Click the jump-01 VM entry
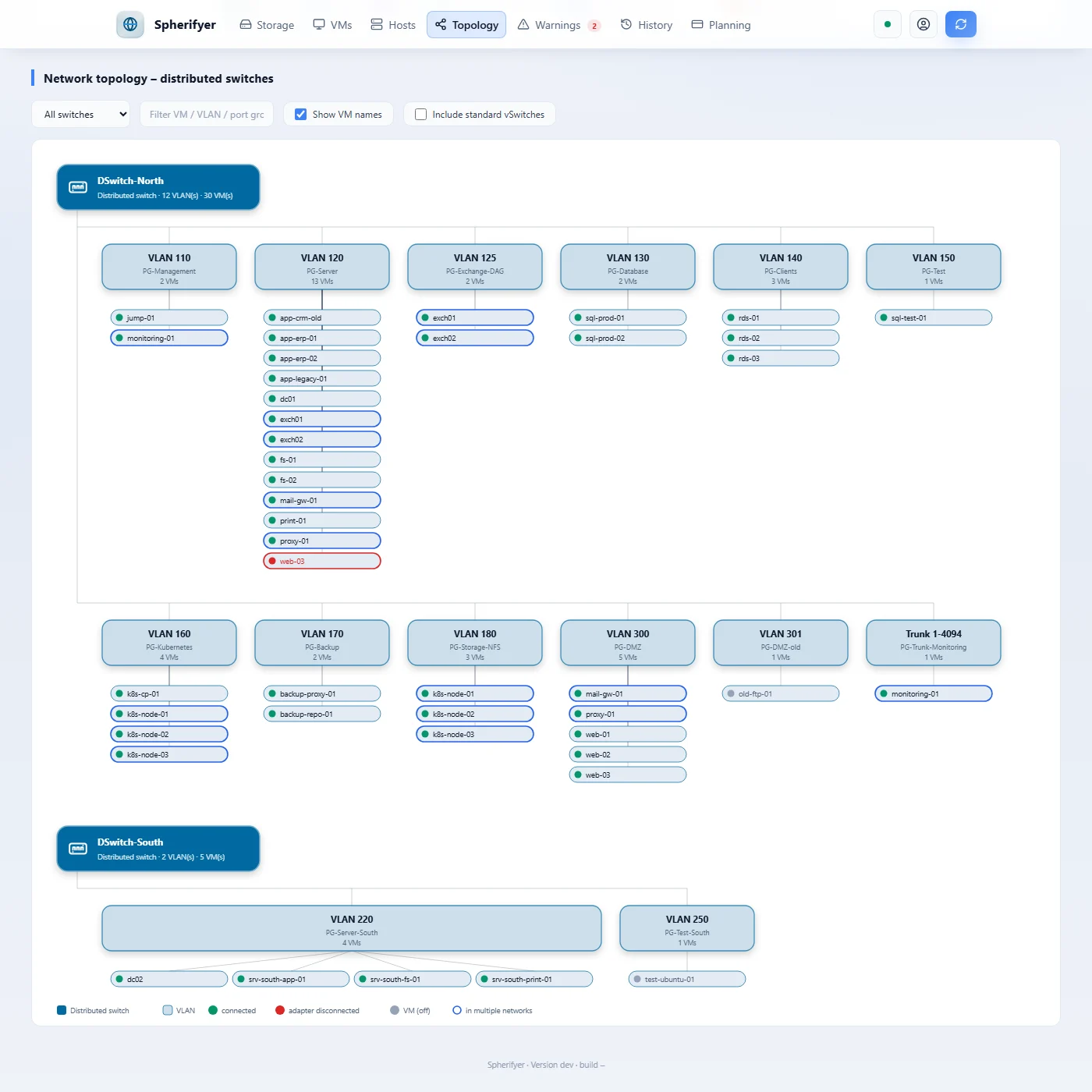The width and height of the screenshot is (1092, 1092). point(169,317)
